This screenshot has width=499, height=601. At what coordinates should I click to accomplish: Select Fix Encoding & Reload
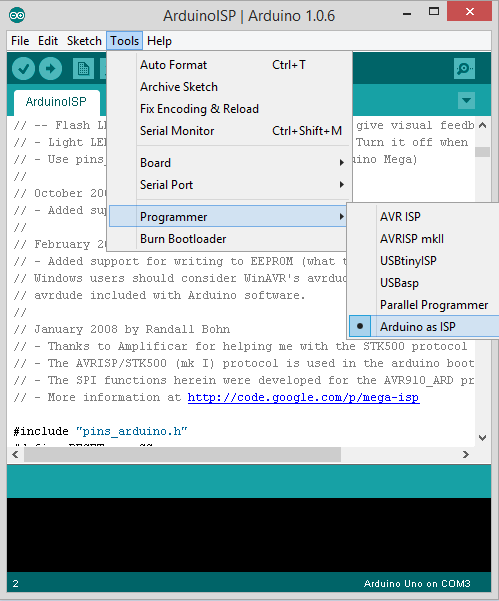228,109
